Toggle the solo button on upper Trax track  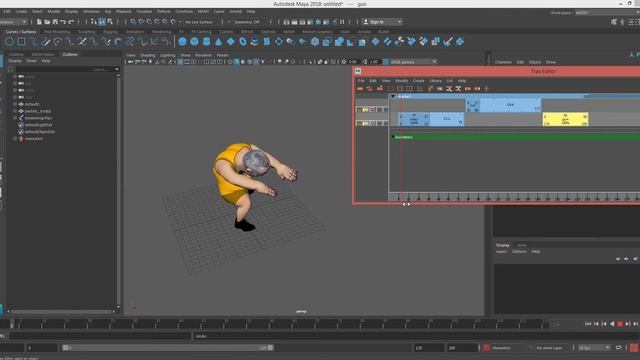pos(366,109)
